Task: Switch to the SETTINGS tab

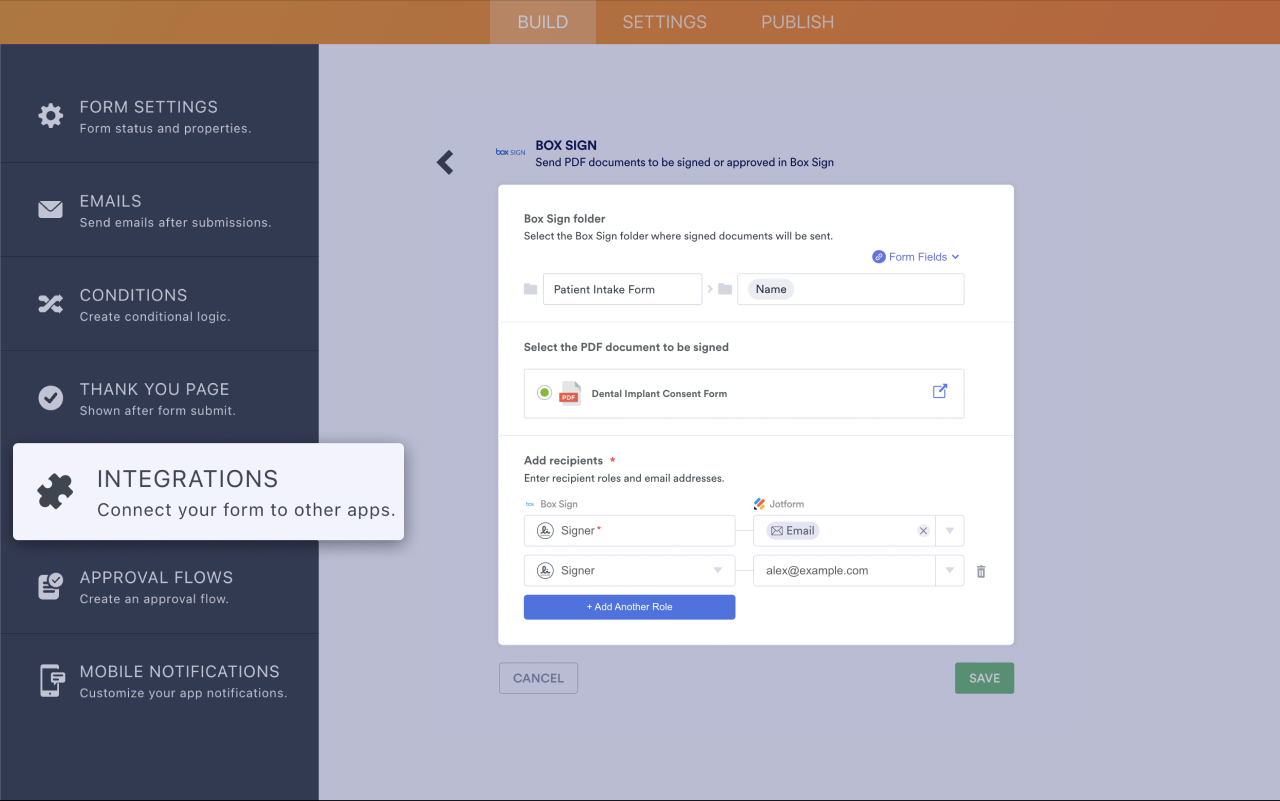Action: [664, 21]
